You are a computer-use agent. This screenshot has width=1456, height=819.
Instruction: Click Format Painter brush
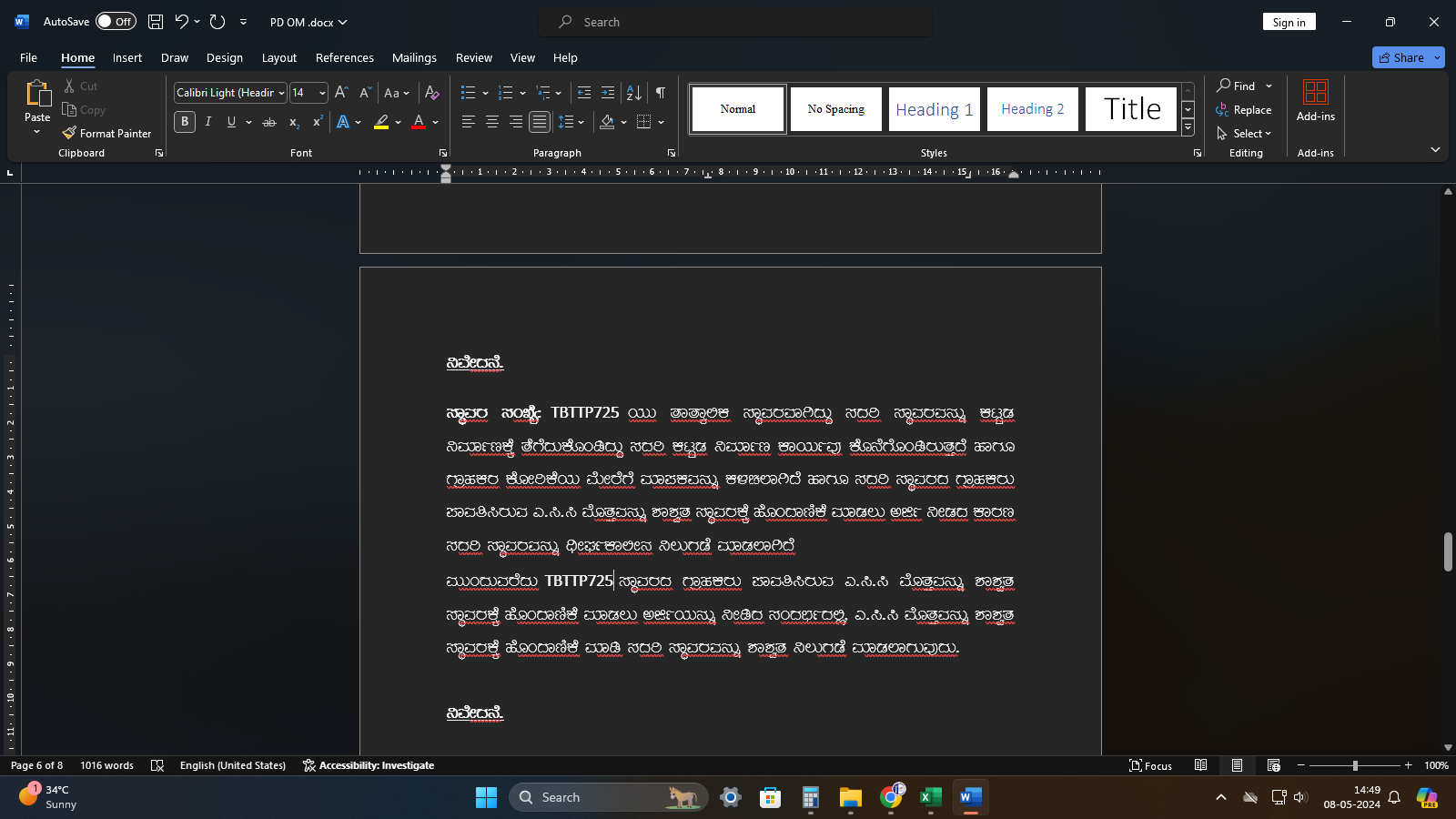(x=106, y=133)
